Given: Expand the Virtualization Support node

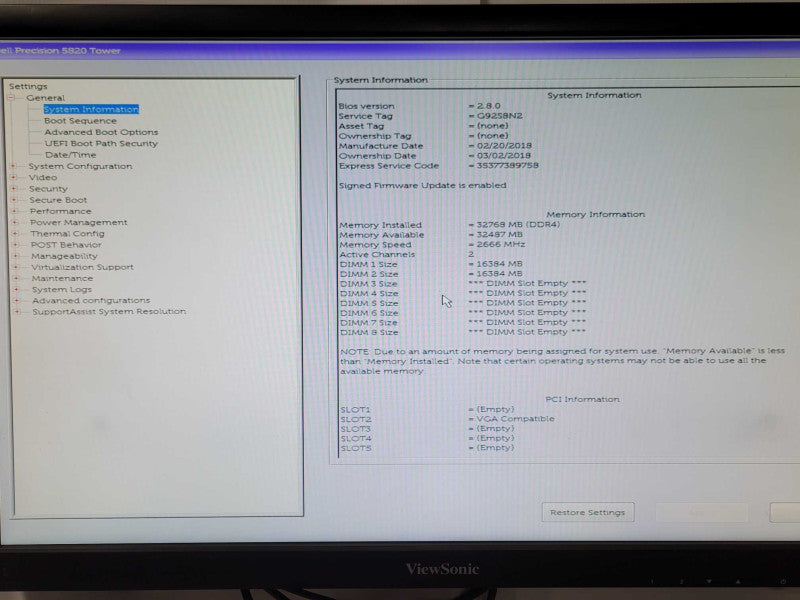Looking at the screenshot, I should pyautogui.click(x=16, y=267).
